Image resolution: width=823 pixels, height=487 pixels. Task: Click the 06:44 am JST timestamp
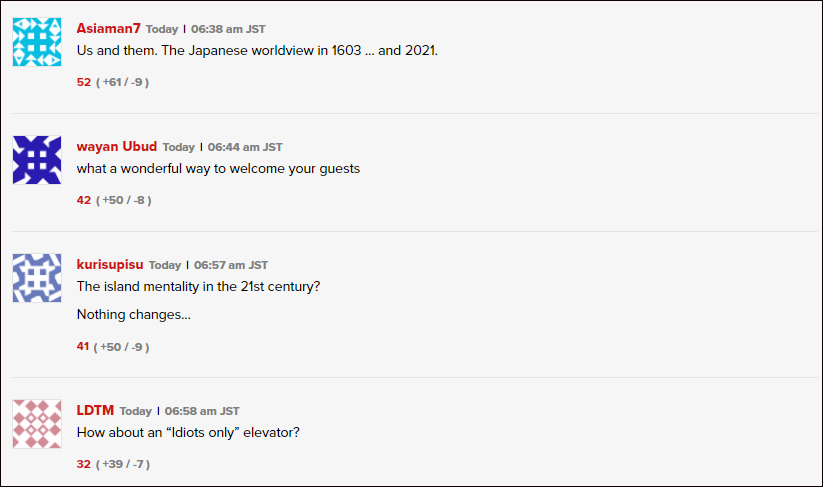pyautogui.click(x=245, y=147)
